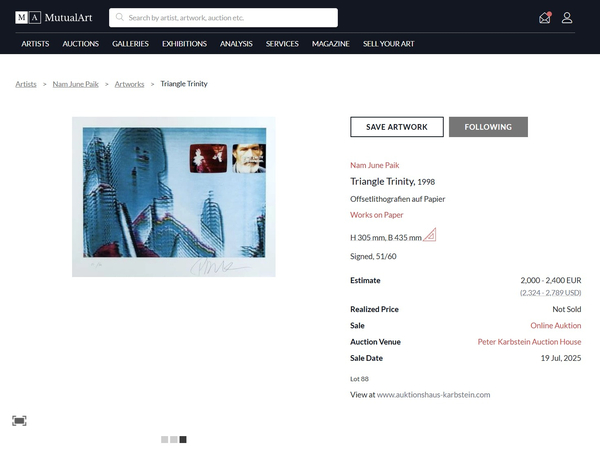Toggle the Following button

pos(488,127)
